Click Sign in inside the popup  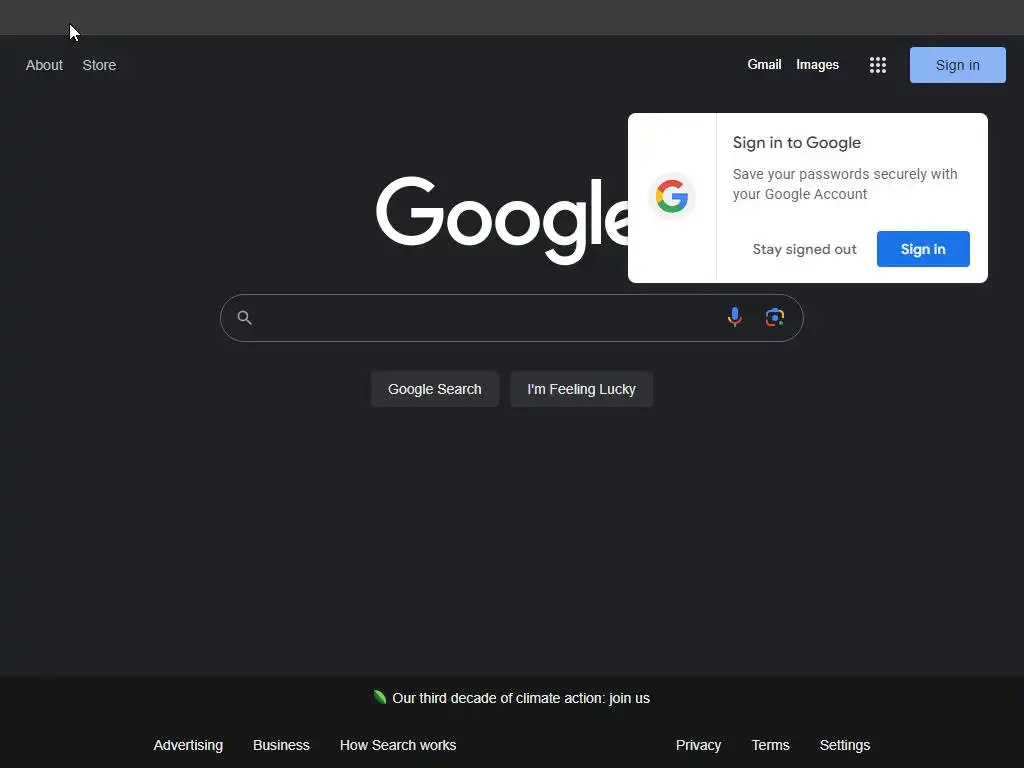[923, 249]
